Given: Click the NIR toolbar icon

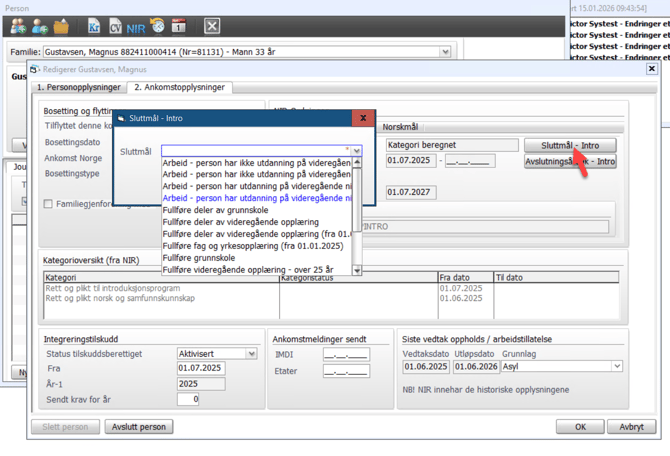Looking at the screenshot, I should click(136, 26).
